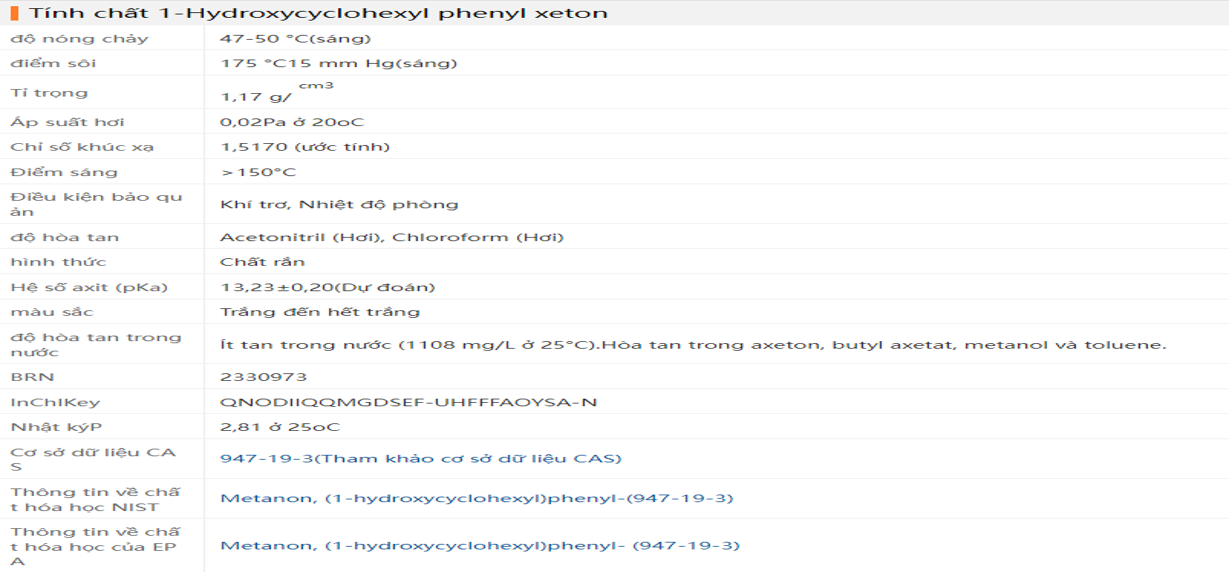Open the EPA chemical information Metanon link

[479, 546]
